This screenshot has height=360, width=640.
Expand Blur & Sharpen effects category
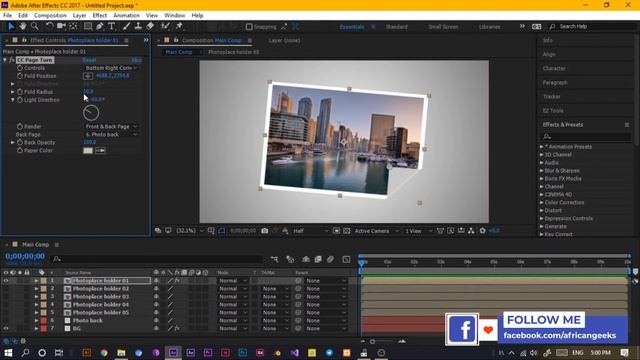point(542,171)
